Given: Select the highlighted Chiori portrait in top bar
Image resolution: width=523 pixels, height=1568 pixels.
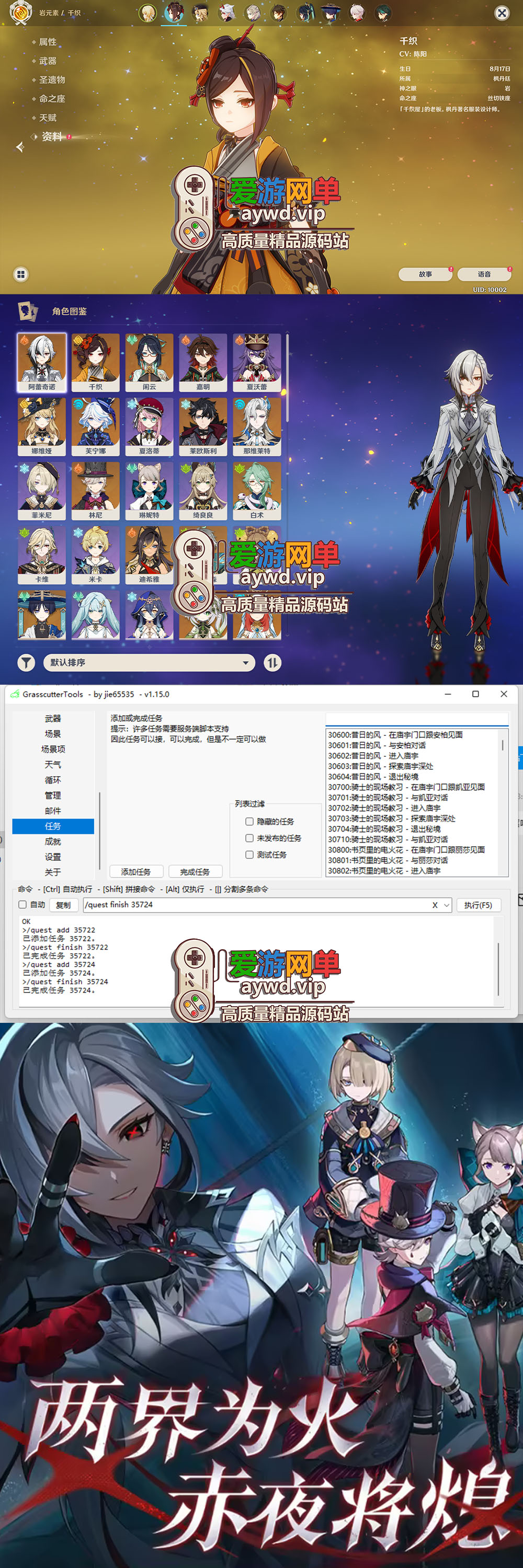Looking at the screenshot, I should pos(174,13).
